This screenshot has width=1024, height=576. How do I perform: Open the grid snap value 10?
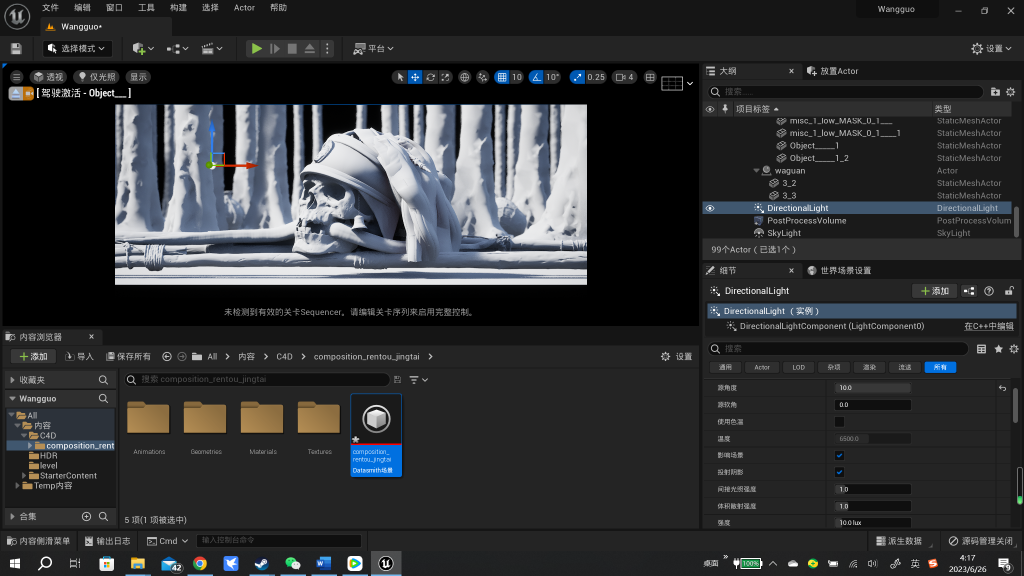(517, 77)
